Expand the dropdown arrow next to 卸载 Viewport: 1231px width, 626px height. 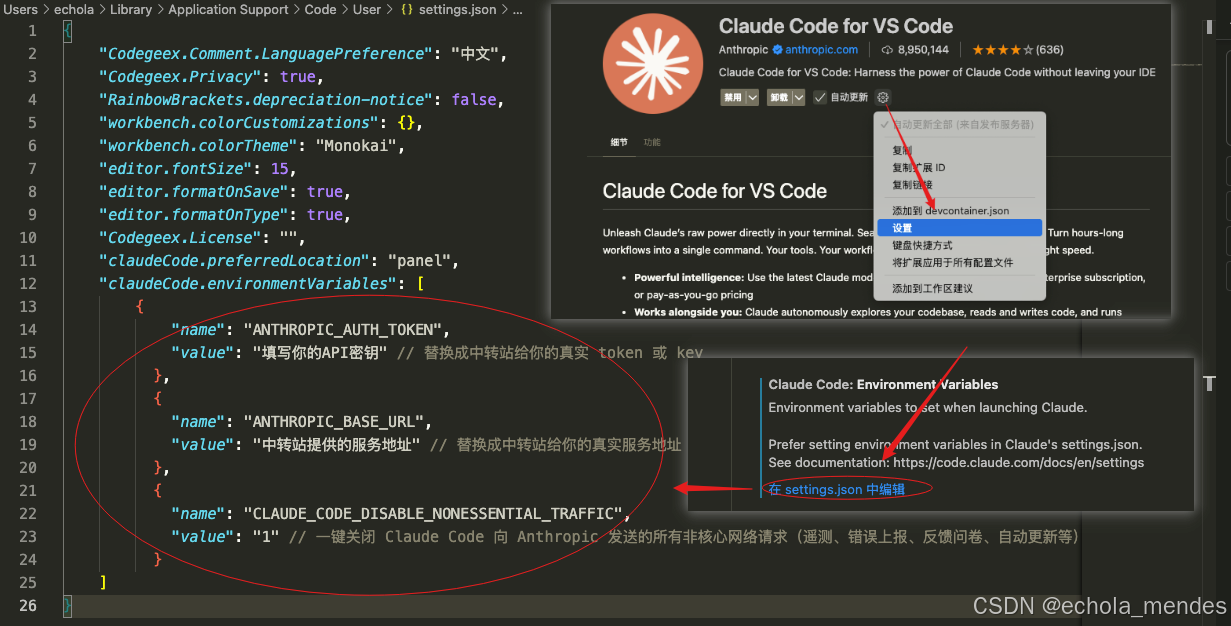(x=798, y=97)
